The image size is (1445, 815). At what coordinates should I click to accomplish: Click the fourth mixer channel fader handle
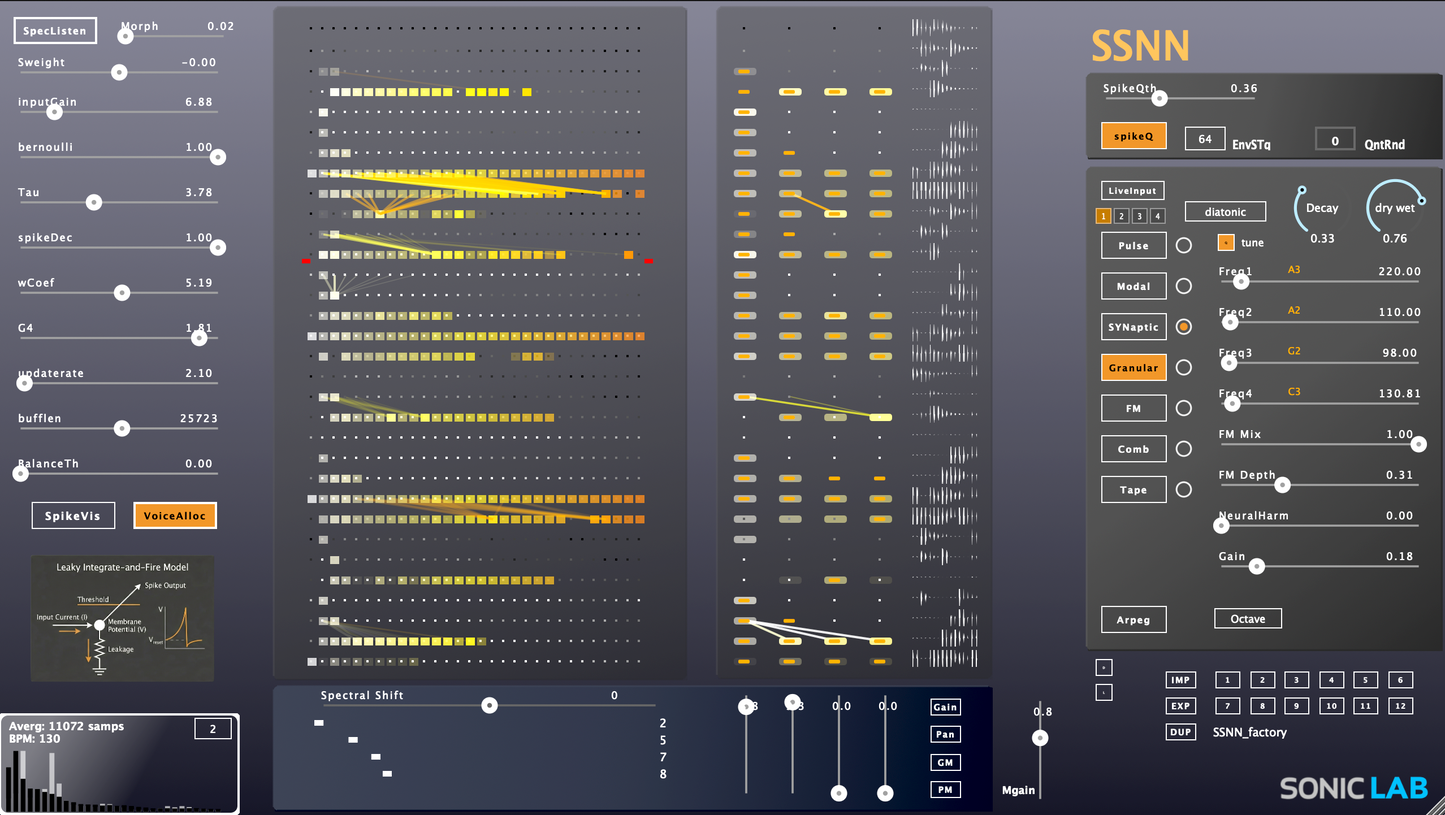885,793
